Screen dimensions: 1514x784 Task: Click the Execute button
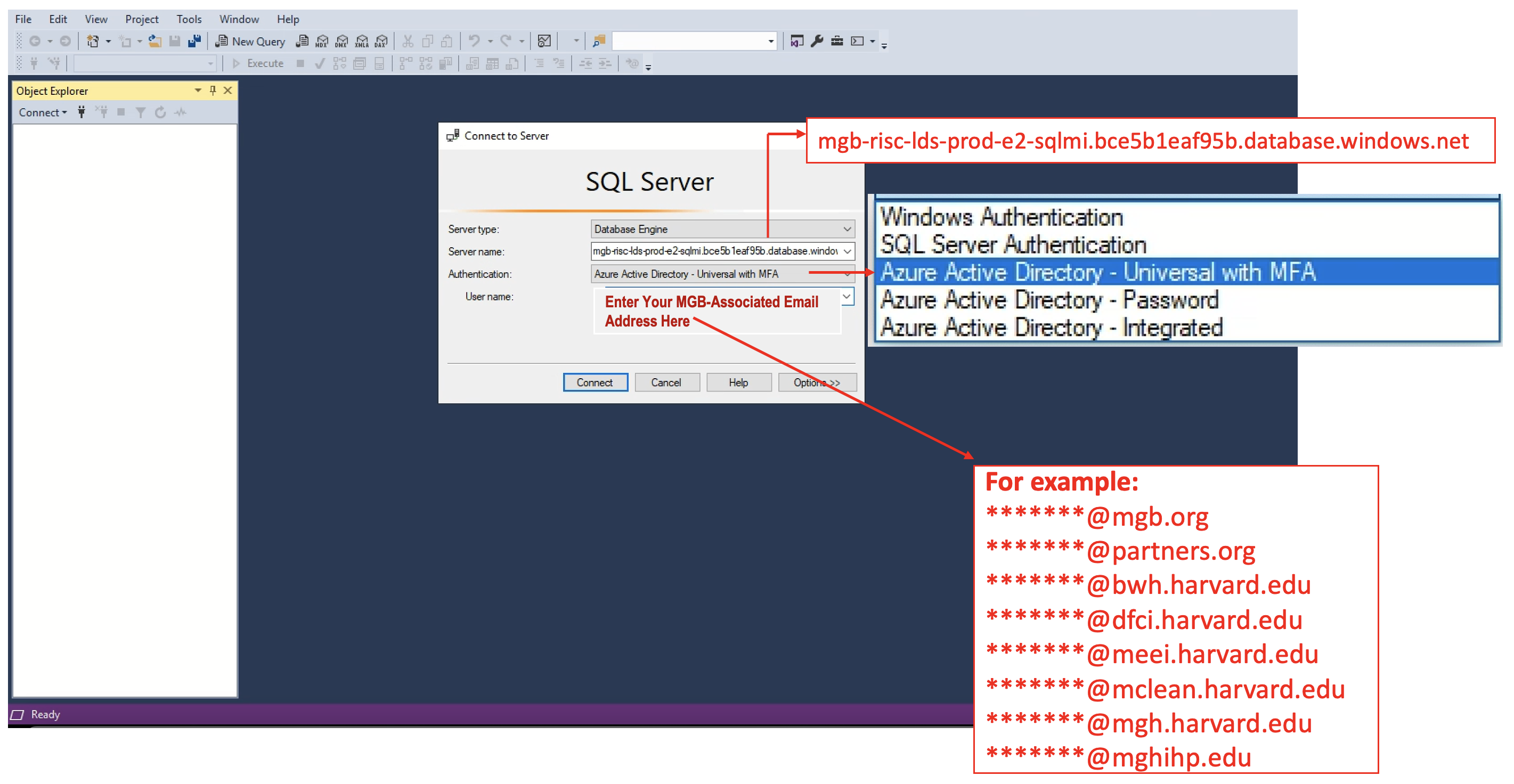[x=258, y=63]
